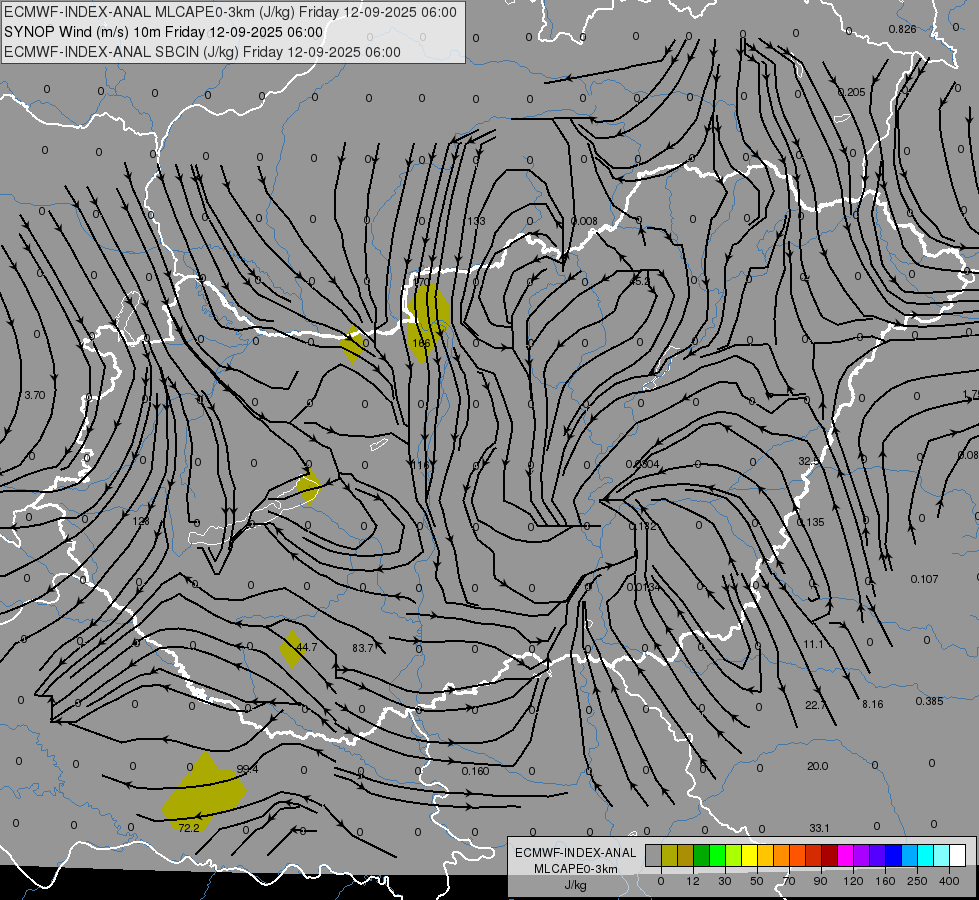Click the map value '128'
This screenshot has width=979, height=900.
(x=141, y=521)
